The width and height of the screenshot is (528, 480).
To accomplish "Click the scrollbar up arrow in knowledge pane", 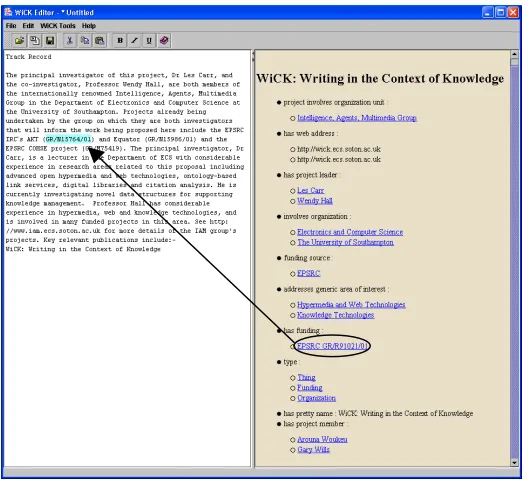I will pos(514,55).
